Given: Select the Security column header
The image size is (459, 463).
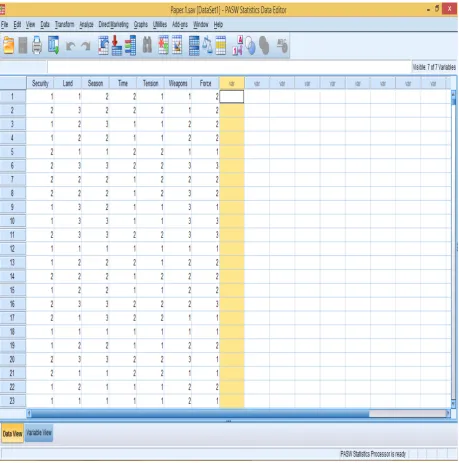Looking at the screenshot, I should pos(40,83).
